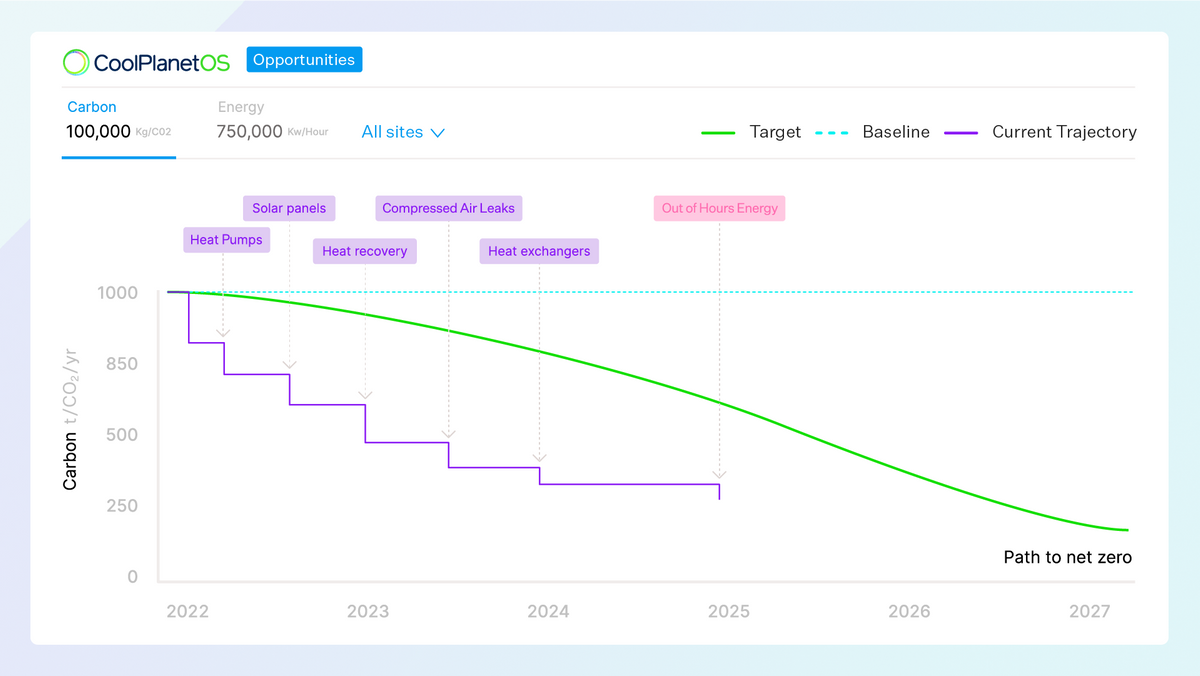Select the Heat exchangers marker label
1200x676 pixels.
point(539,251)
